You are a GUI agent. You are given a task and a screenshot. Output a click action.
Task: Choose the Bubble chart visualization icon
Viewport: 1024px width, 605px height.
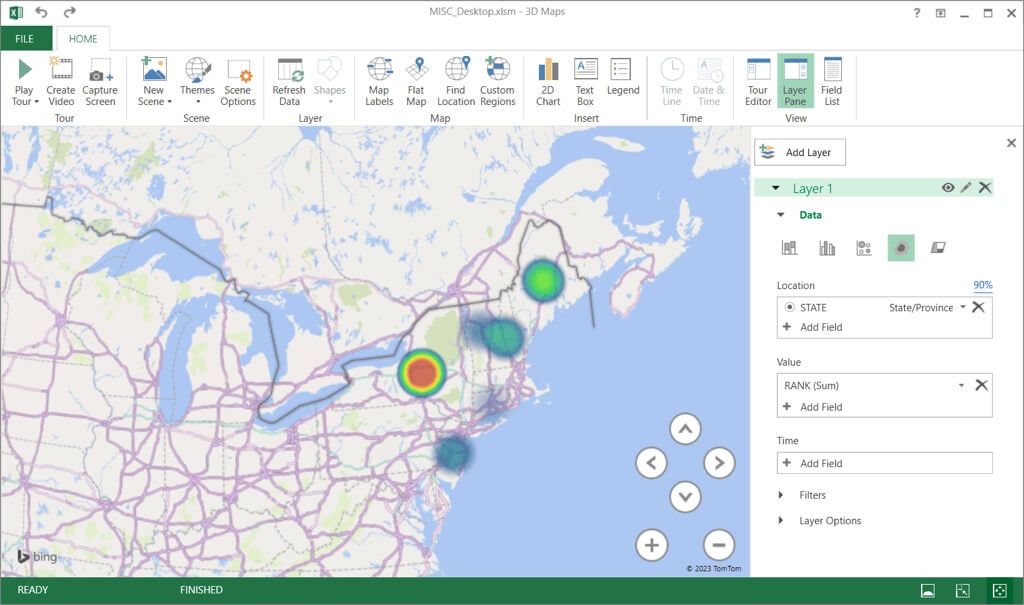864,248
